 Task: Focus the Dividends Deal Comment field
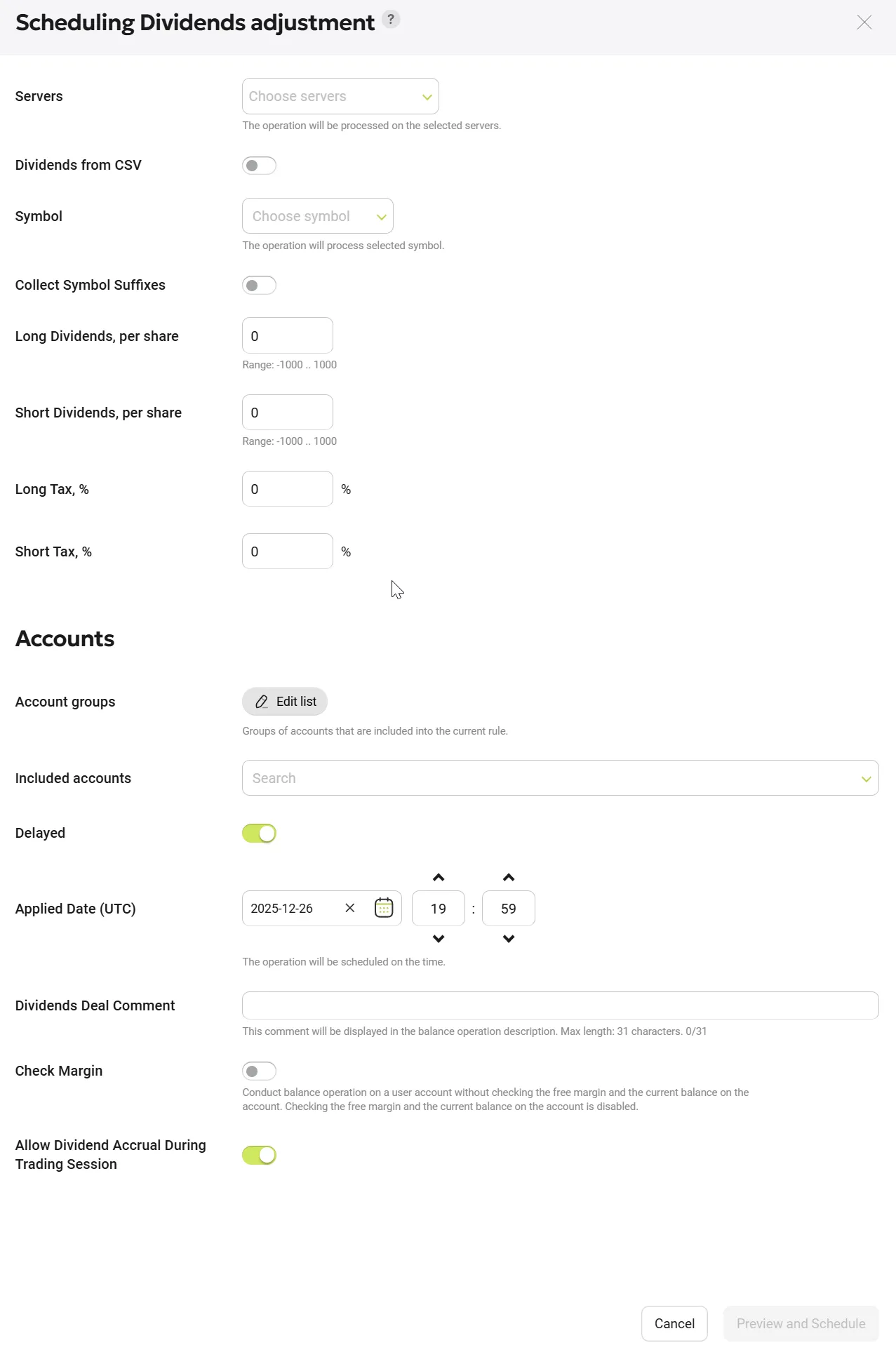click(x=560, y=1005)
